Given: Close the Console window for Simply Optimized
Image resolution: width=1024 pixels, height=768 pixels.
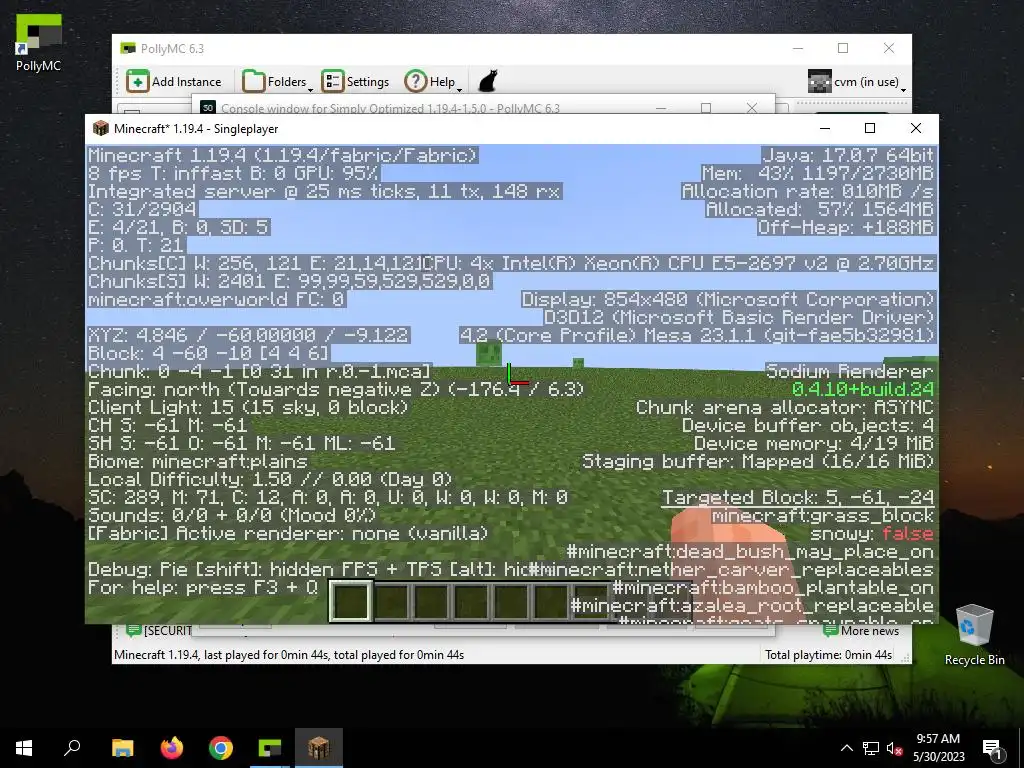Looking at the screenshot, I should coord(752,108).
